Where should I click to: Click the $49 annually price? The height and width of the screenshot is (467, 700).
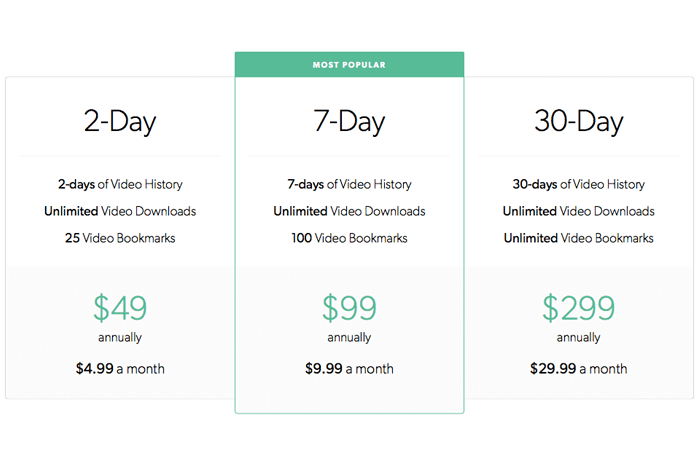(120, 308)
